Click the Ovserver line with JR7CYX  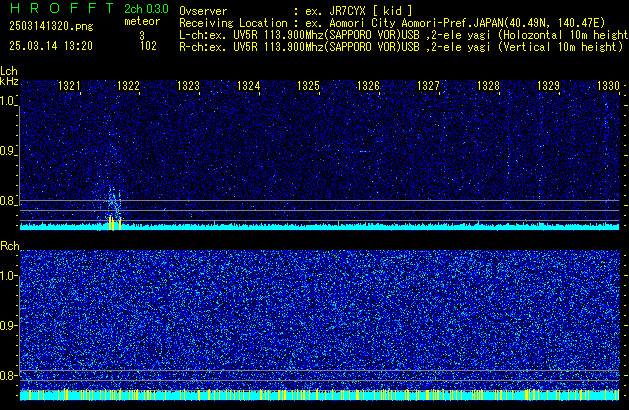coord(296,11)
